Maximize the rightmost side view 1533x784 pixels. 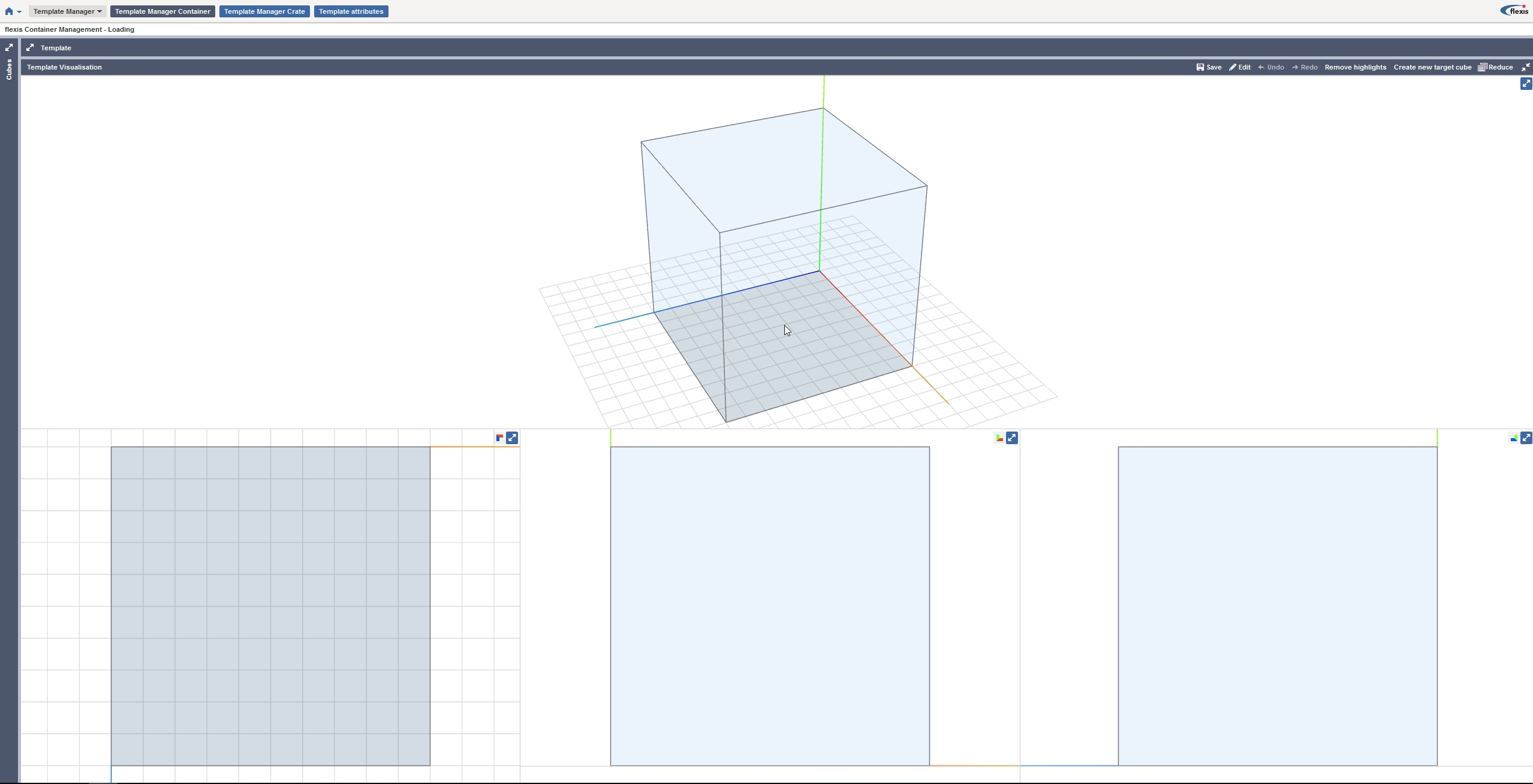click(1526, 438)
